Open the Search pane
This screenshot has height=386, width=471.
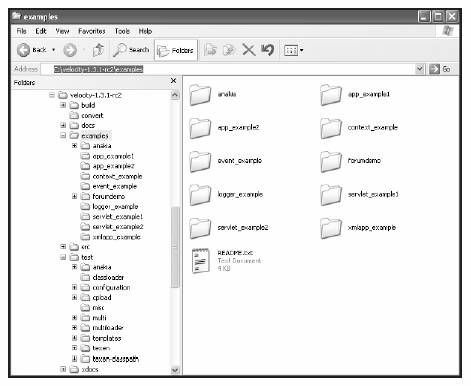point(131,50)
